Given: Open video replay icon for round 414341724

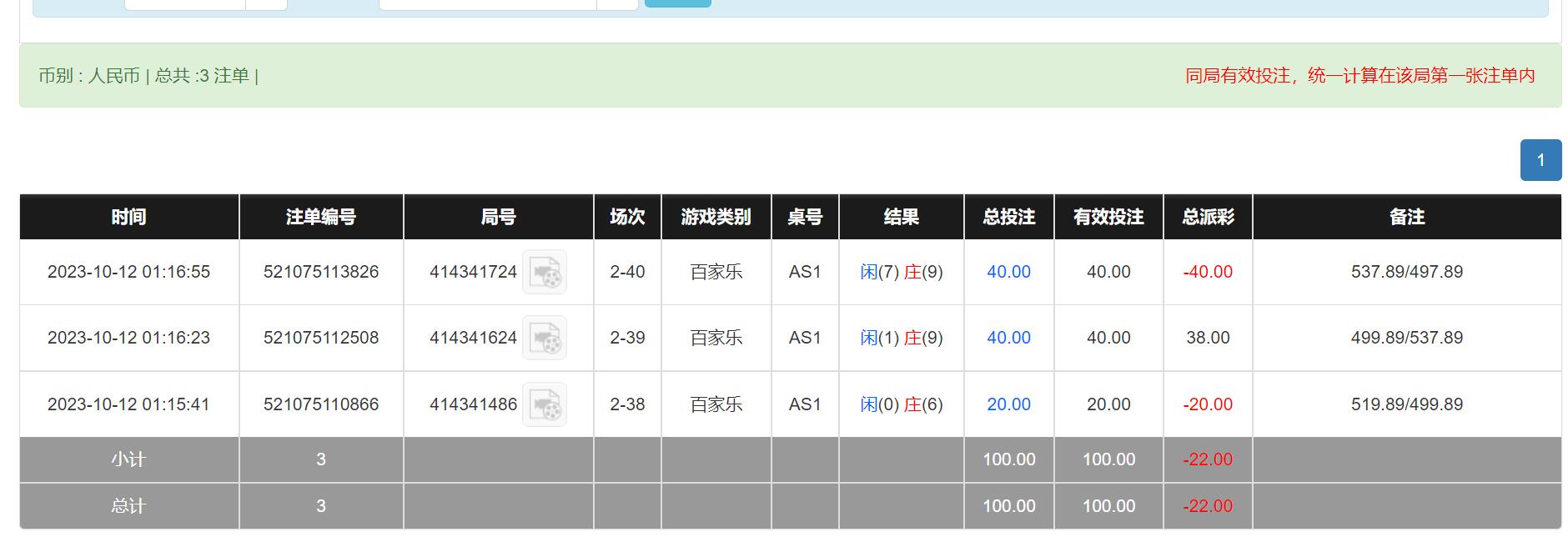Looking at the screenshot, I should point(544,272).
